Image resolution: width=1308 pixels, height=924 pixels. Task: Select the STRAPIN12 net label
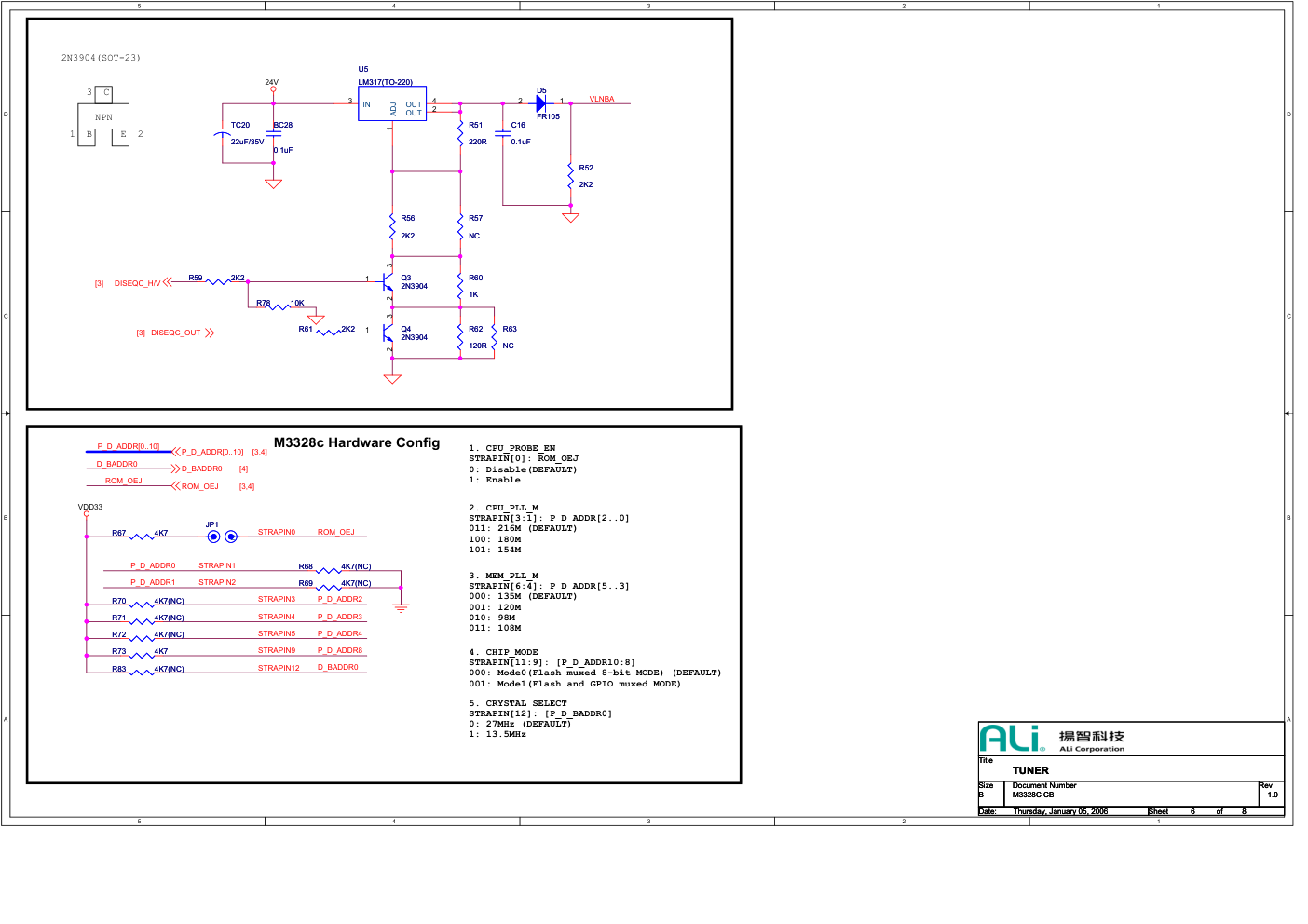pyautogui.click(x=279, y=668)
